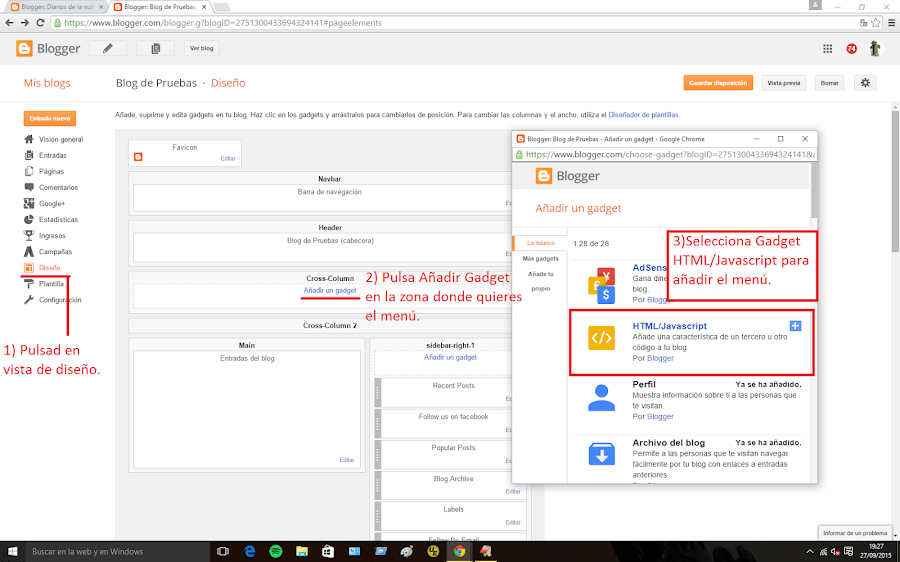The width and height of the screenshot is (900, 562).
Task: Add HTML/Javascript gadget with plus button
Action: [795, 326]
